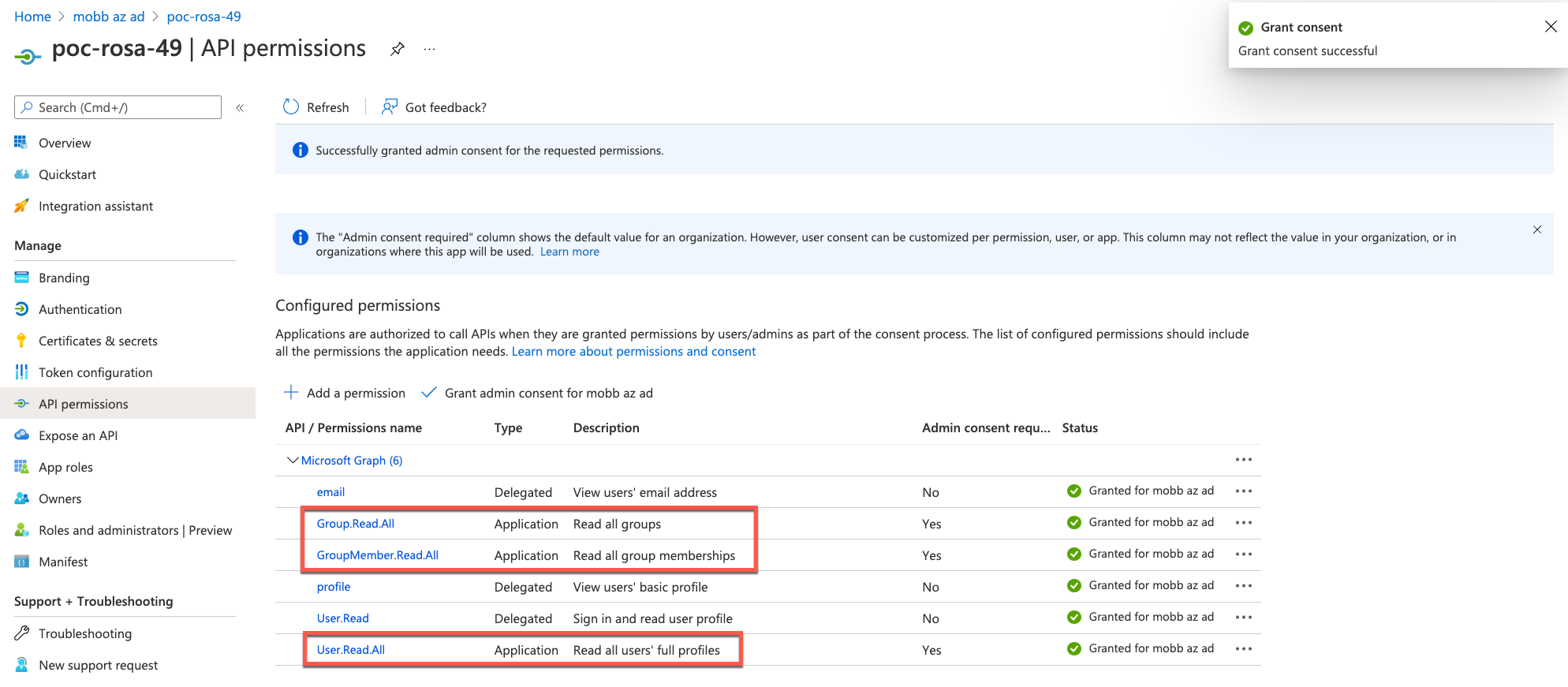
Task: Click the Expose an API cloud icon
Action: tap(21, 435)
